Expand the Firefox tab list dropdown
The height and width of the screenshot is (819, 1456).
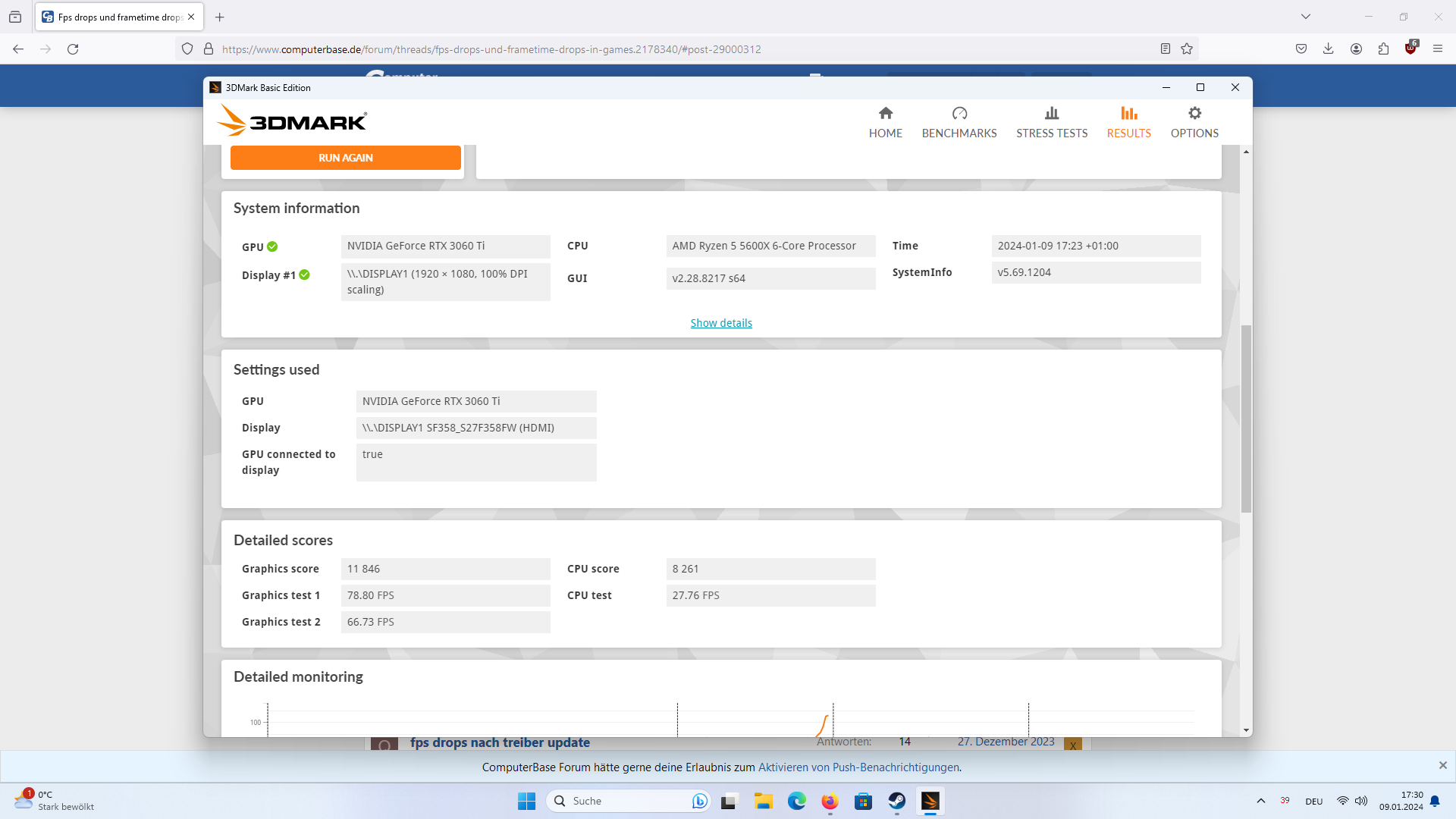1306,16
